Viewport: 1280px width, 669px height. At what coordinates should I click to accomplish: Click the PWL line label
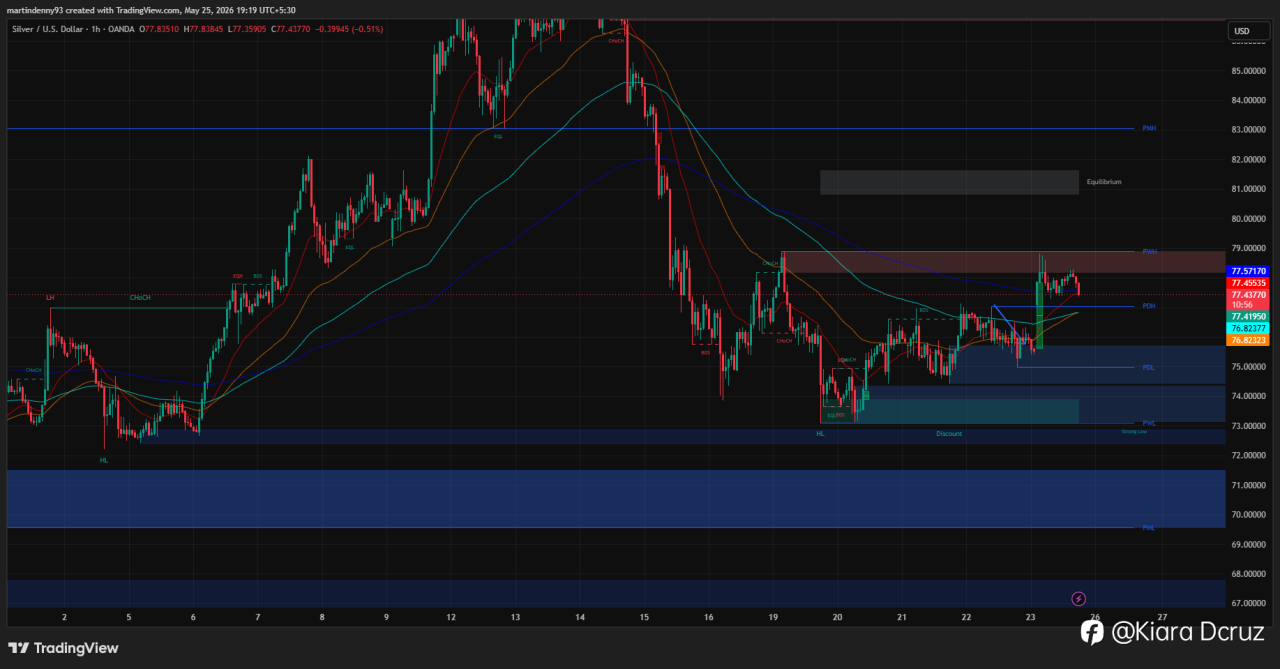[1149, 423]
